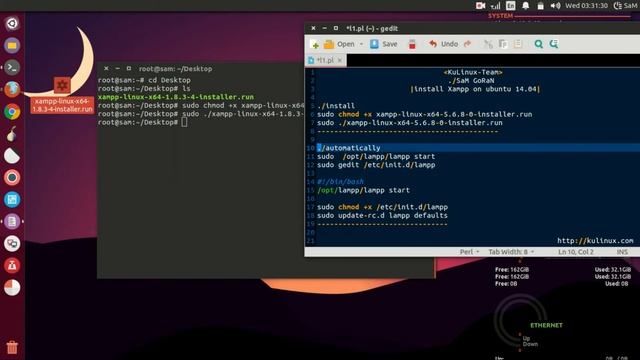Open the red software installer launcher icon
Screen dimensions: 640x360
click(12, 266)
